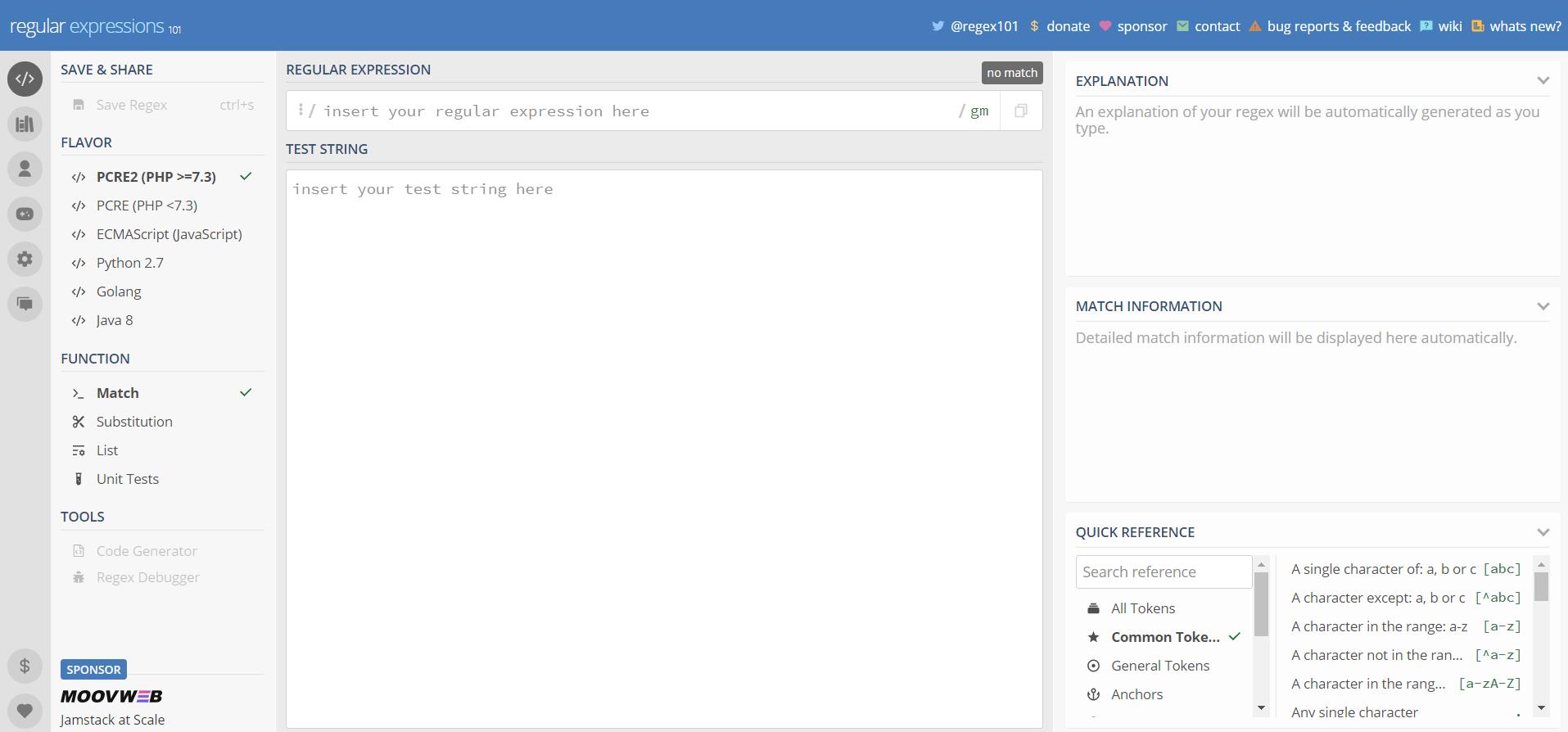Screen dimensions: 1568x732
Task: Open the regex quiz gamepad icon
Action: tap(25, 214)
